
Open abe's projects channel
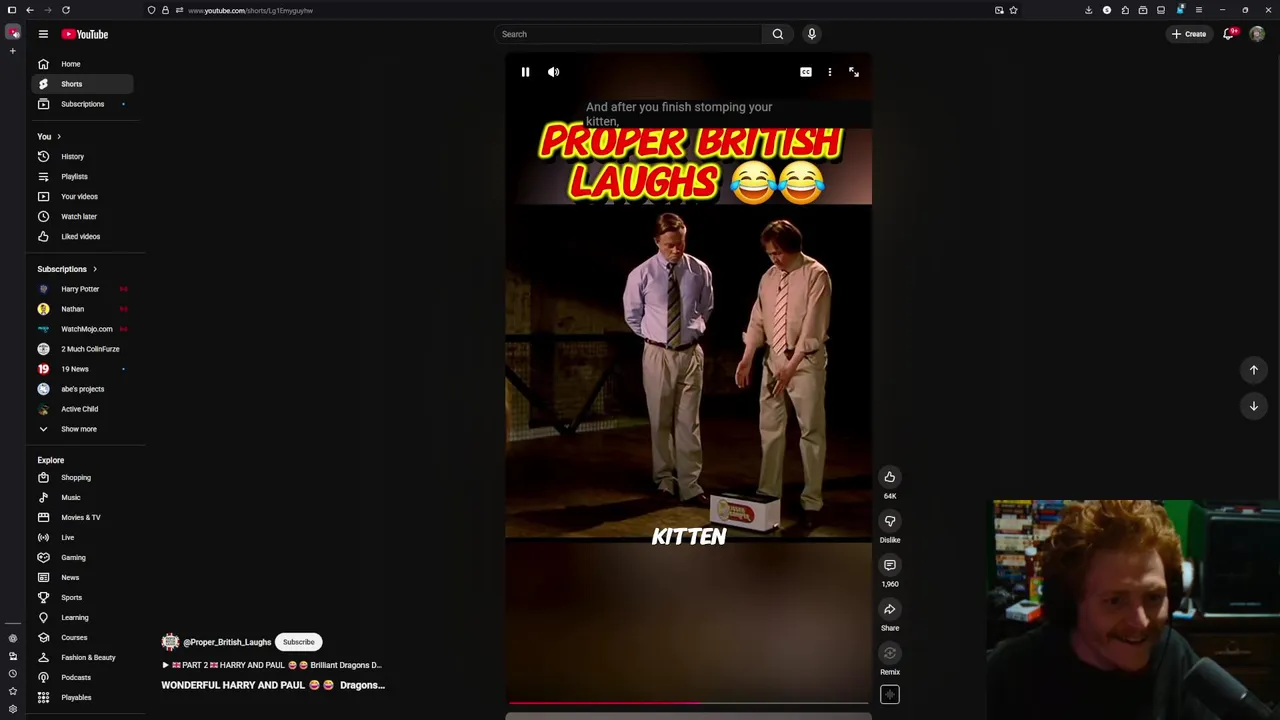(83, 389)
